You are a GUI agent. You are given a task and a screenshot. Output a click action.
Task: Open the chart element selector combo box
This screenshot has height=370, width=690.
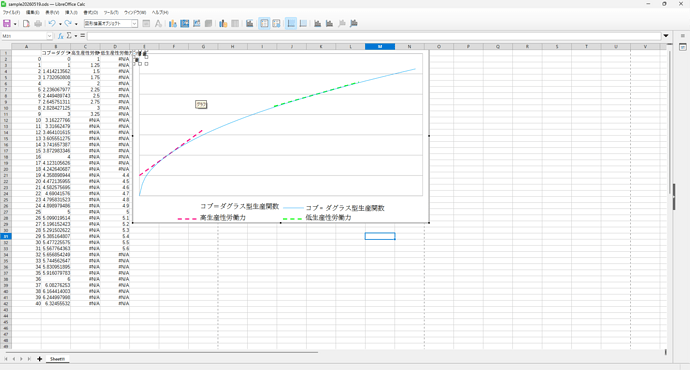(x=111, y=24)
